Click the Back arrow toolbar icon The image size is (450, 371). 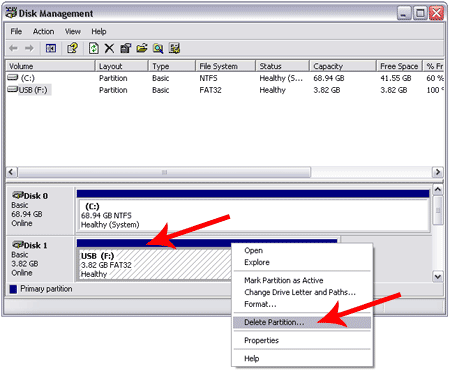coord(13,48)
